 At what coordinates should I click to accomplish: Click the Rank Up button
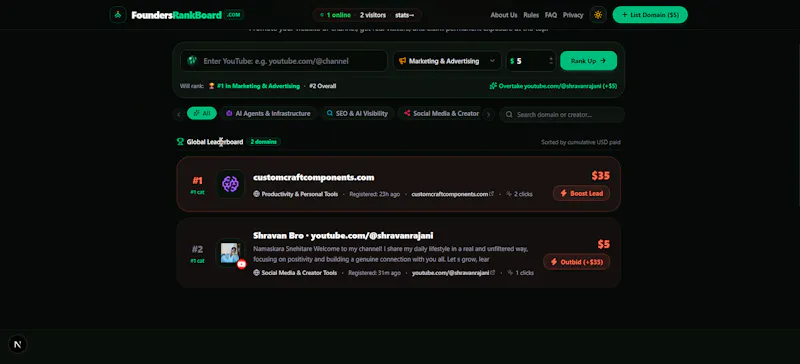point(588,61)
